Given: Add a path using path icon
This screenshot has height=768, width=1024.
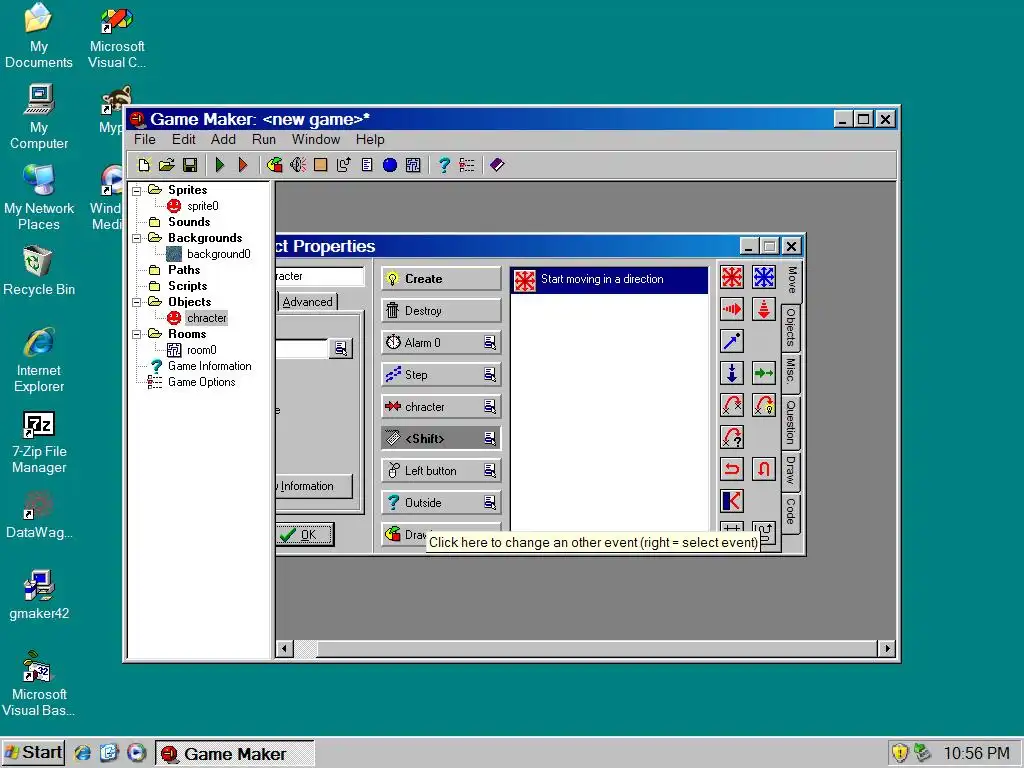Looking at the screenshot, I should 344,165.
